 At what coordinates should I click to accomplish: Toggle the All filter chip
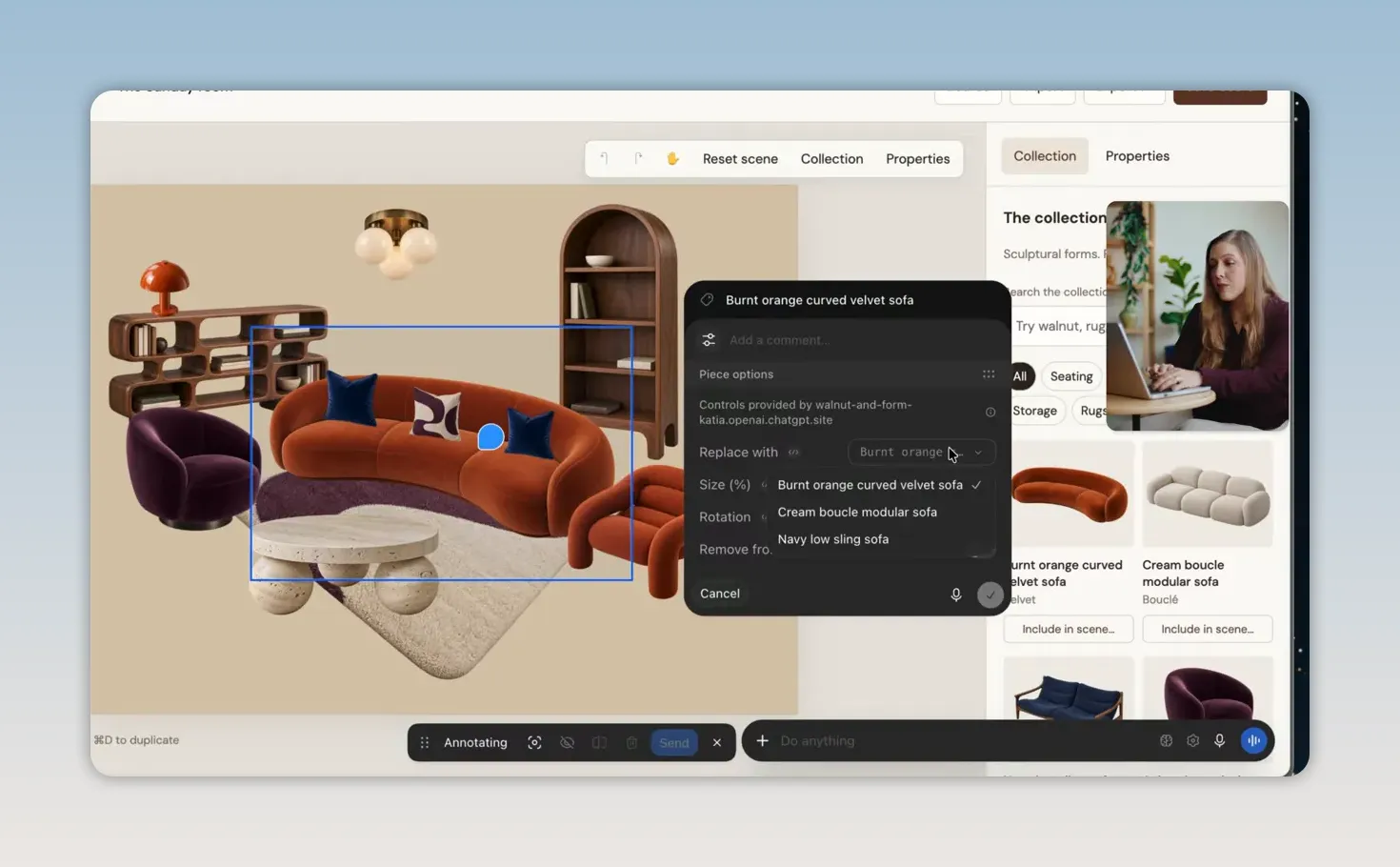click(x=1021, y=376)
